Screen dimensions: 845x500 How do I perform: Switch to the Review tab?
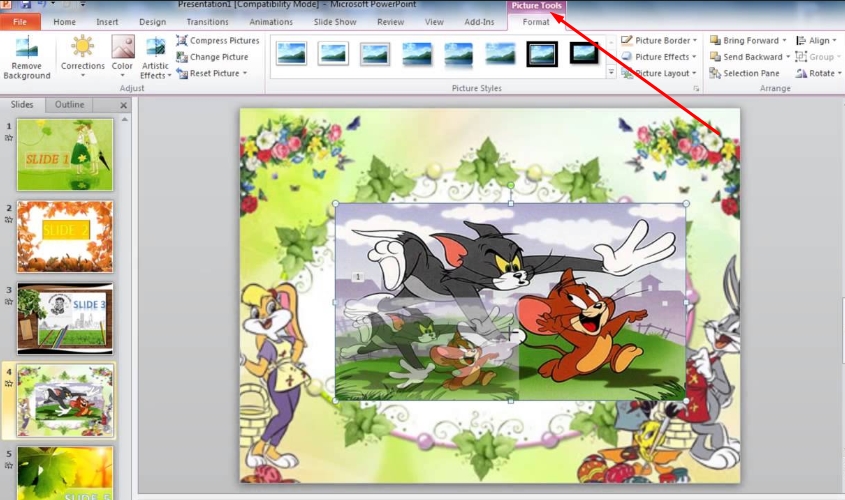[391, 22]
